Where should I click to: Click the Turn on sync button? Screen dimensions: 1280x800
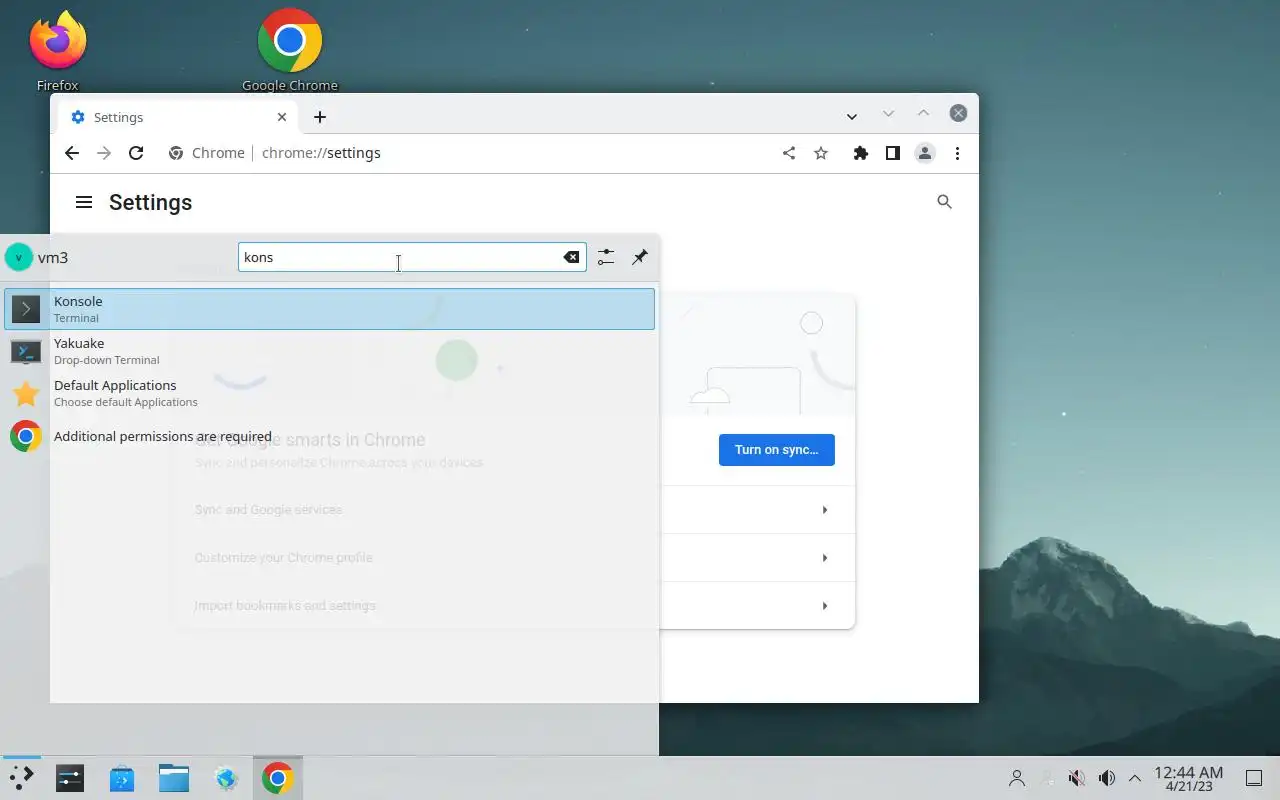(x=777, y=450)
